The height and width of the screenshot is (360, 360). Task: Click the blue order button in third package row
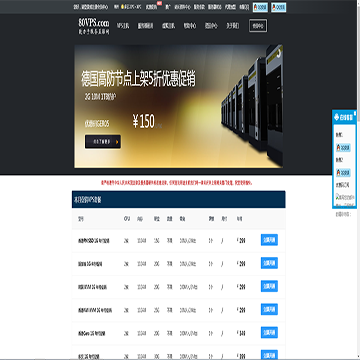coord(269,286)
